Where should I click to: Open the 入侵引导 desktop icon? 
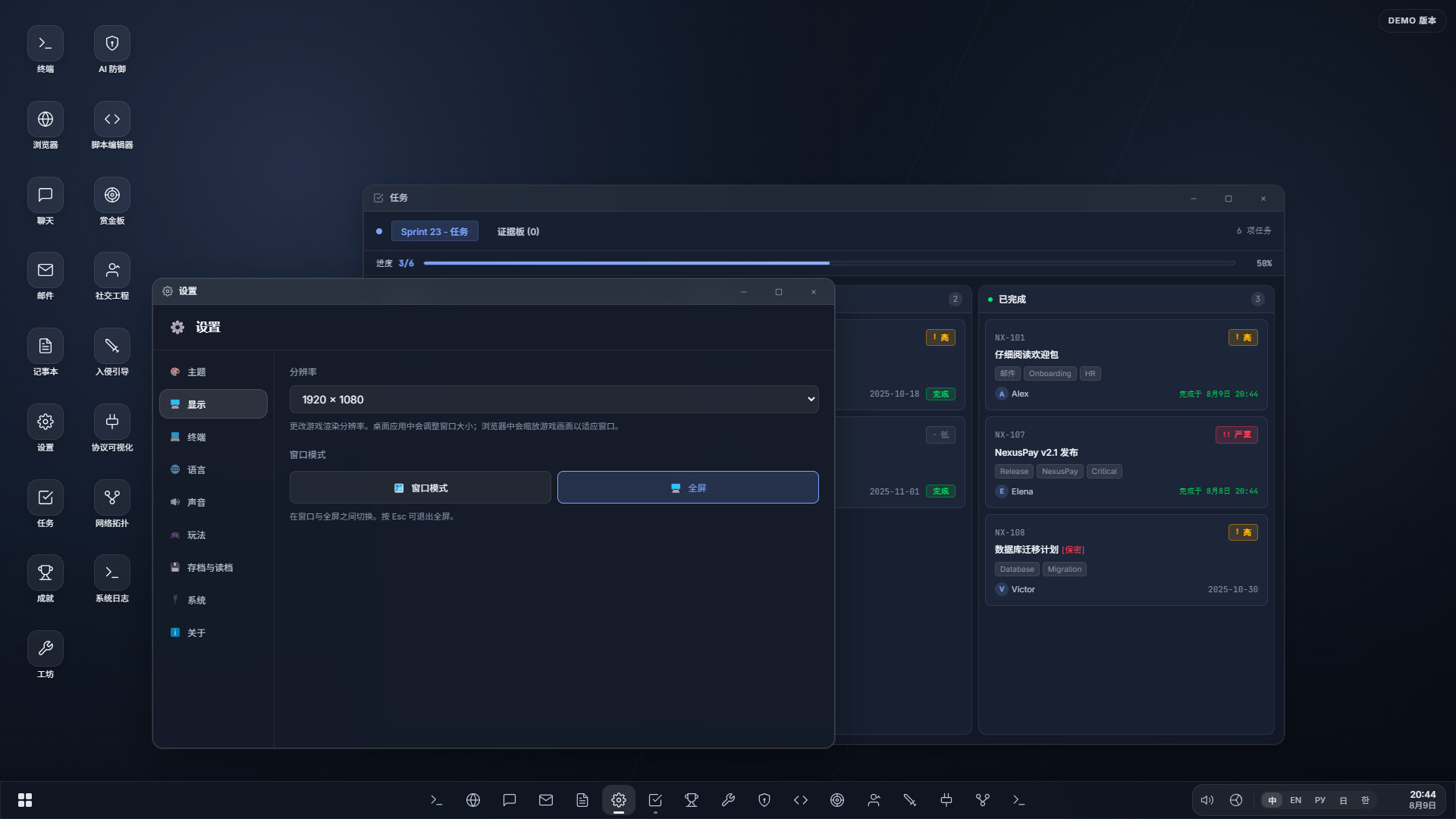(112, 353)
